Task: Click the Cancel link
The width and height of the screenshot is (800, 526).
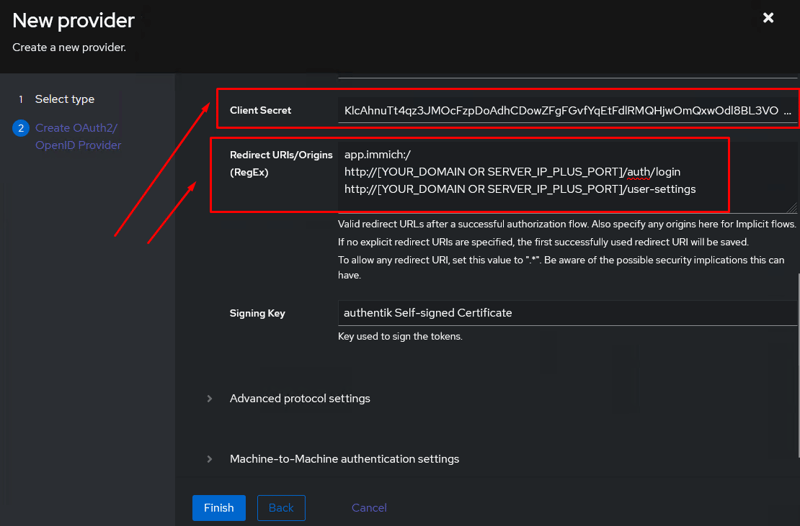Action: coord(369,508)
